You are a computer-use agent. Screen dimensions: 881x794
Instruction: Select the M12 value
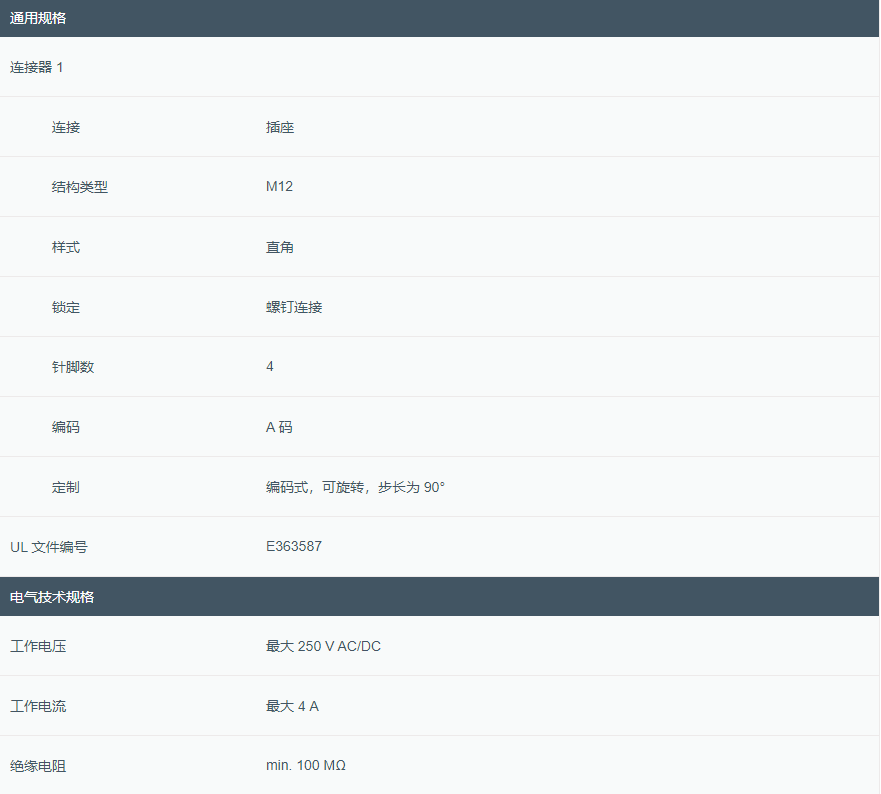(279, 187)
